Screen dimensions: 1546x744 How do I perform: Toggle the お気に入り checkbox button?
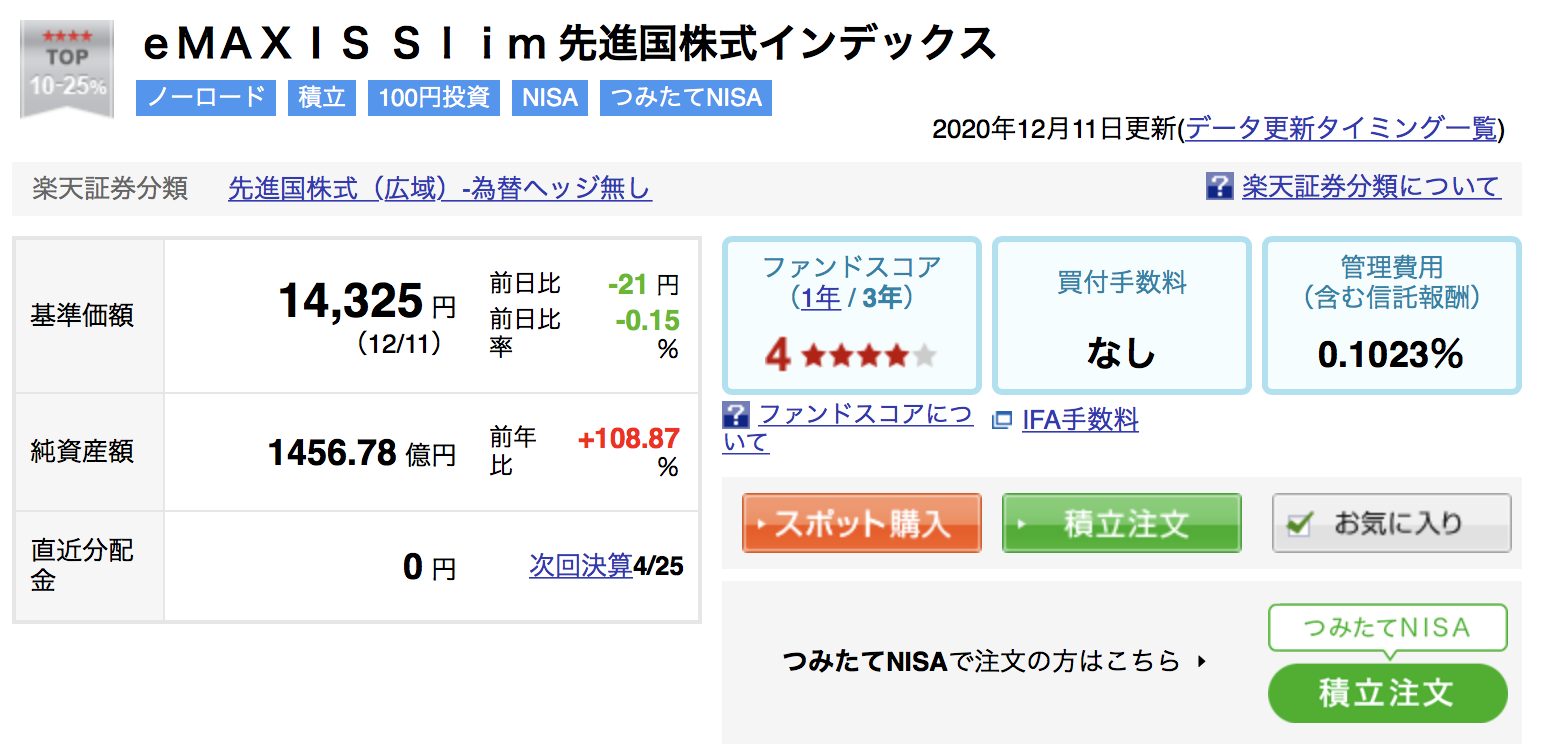pos(1391,523)
